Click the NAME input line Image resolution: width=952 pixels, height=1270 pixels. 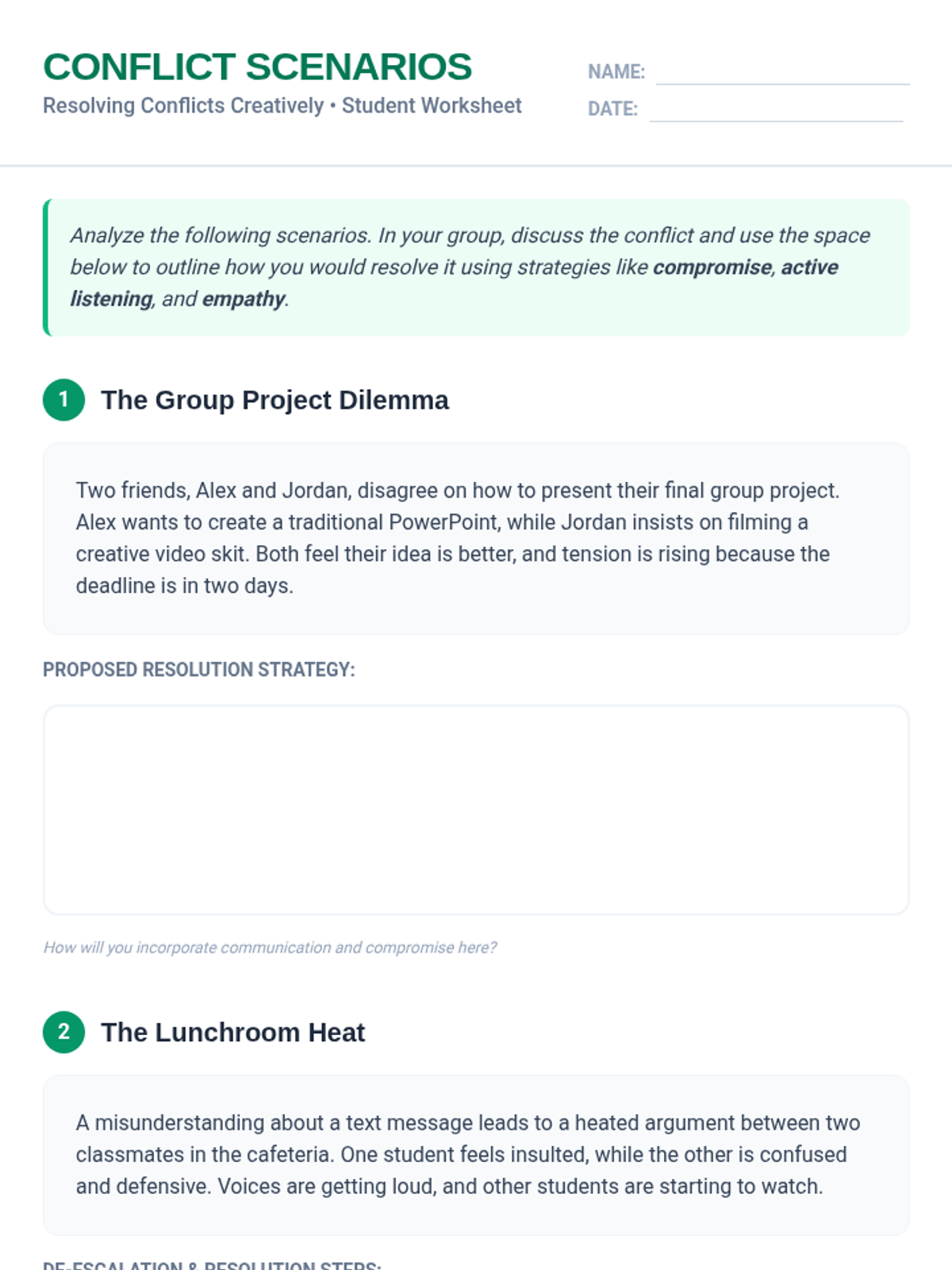click(x=782, y=73)
